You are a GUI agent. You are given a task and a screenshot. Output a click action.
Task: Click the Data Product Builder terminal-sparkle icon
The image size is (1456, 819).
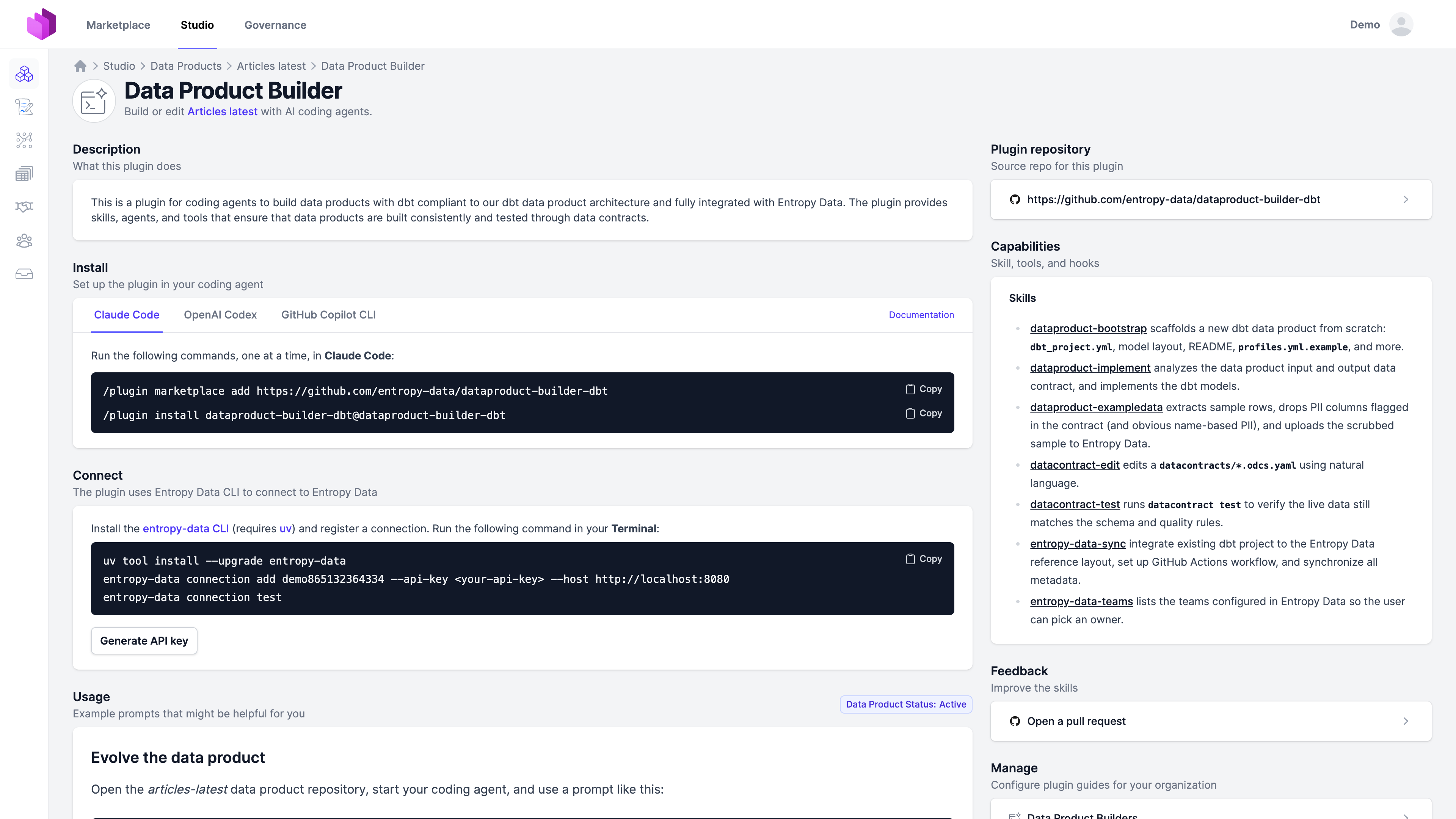point(94,100)
